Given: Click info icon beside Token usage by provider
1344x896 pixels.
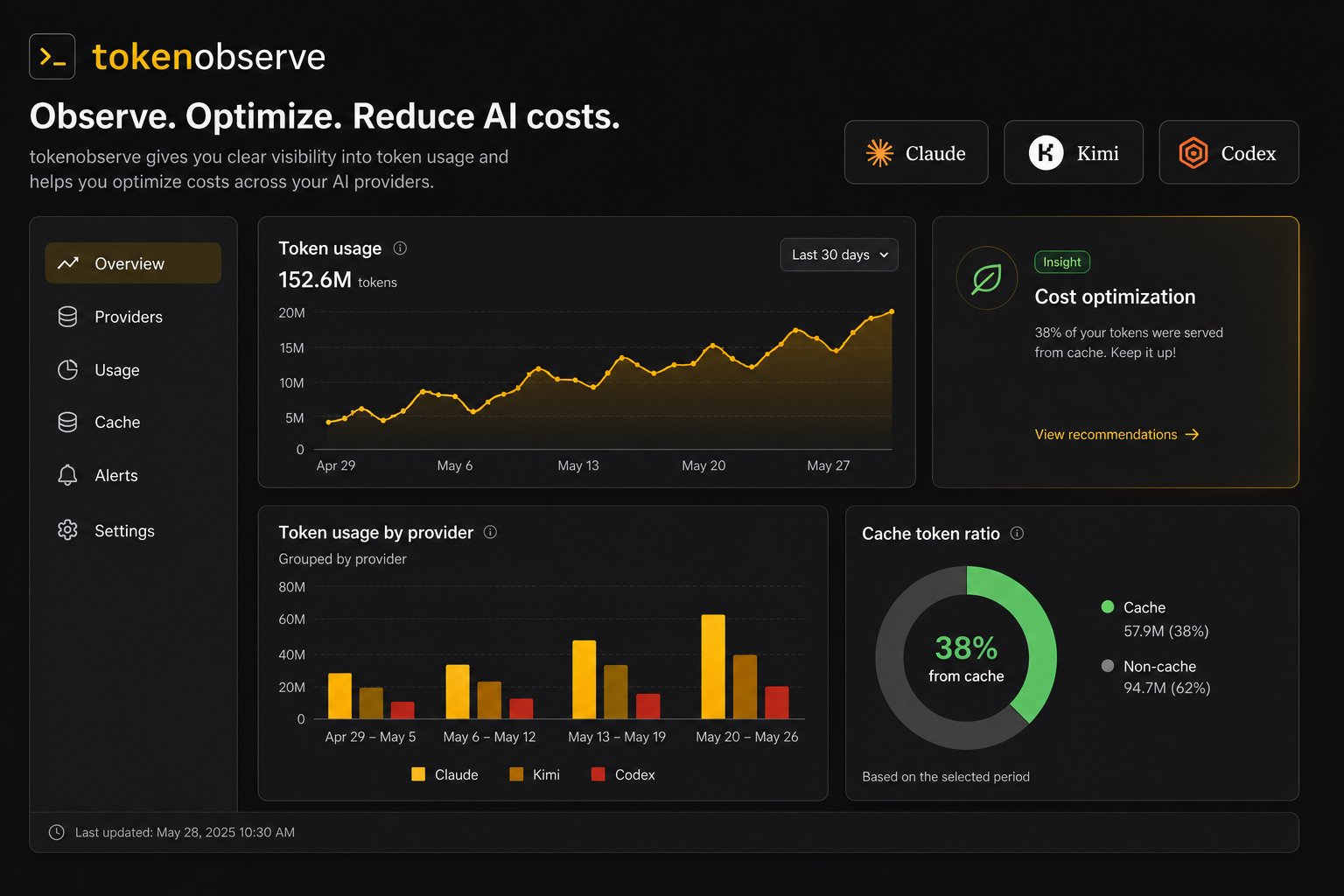Looking at the screenshot, I should pos(490,532).
